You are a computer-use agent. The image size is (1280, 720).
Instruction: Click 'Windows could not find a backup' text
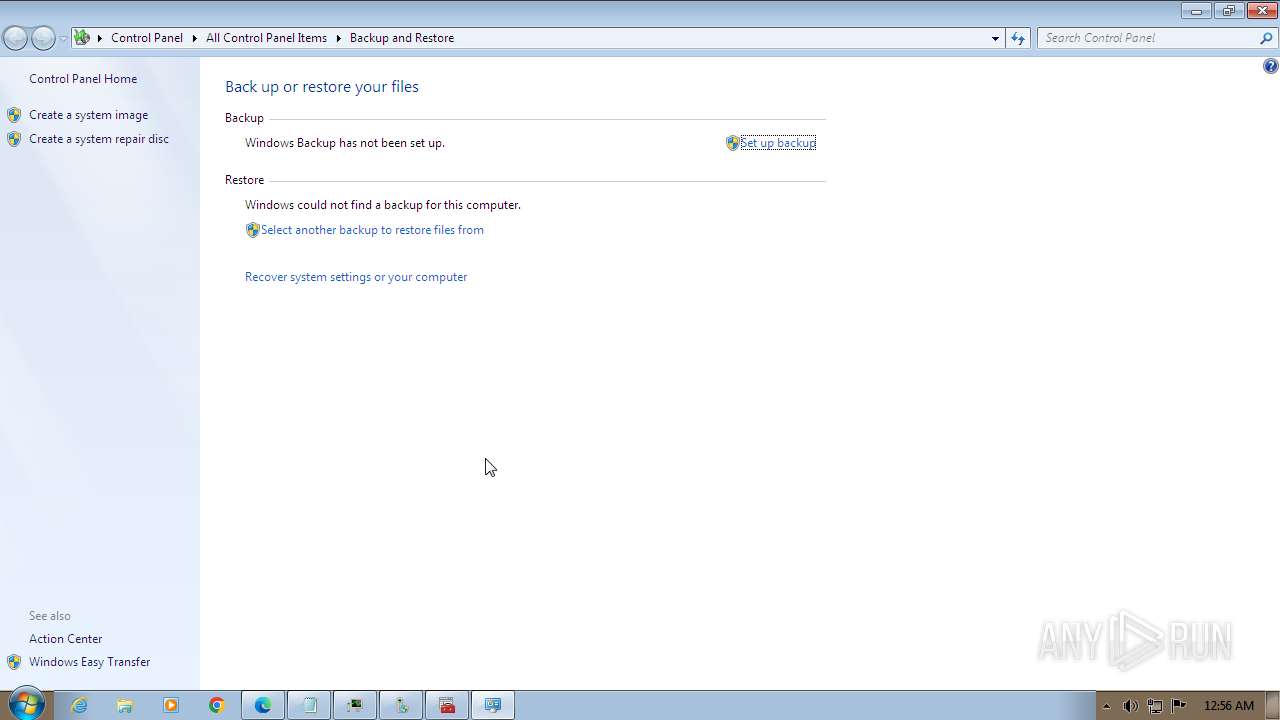click(383, 205)
